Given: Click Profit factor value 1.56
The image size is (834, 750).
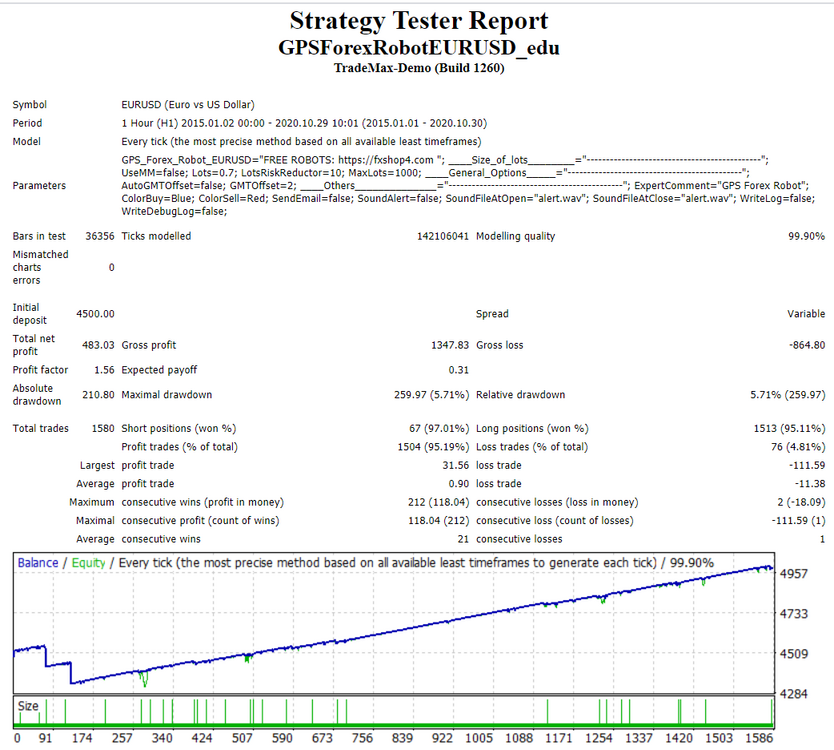Looking at the screenshot, I should (x=104, y=370).
